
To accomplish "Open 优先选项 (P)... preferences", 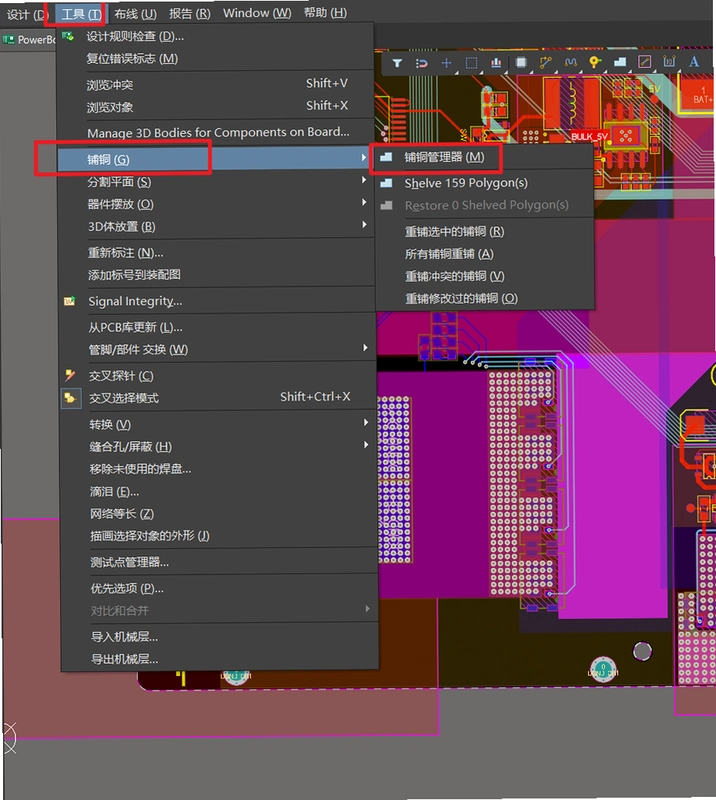I will 219,588.
